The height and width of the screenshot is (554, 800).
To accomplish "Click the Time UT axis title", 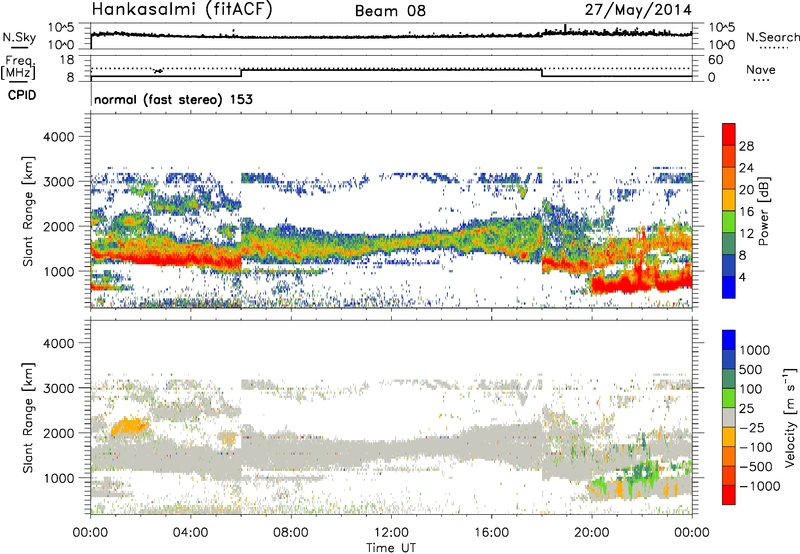I will [x=391, y=548].
